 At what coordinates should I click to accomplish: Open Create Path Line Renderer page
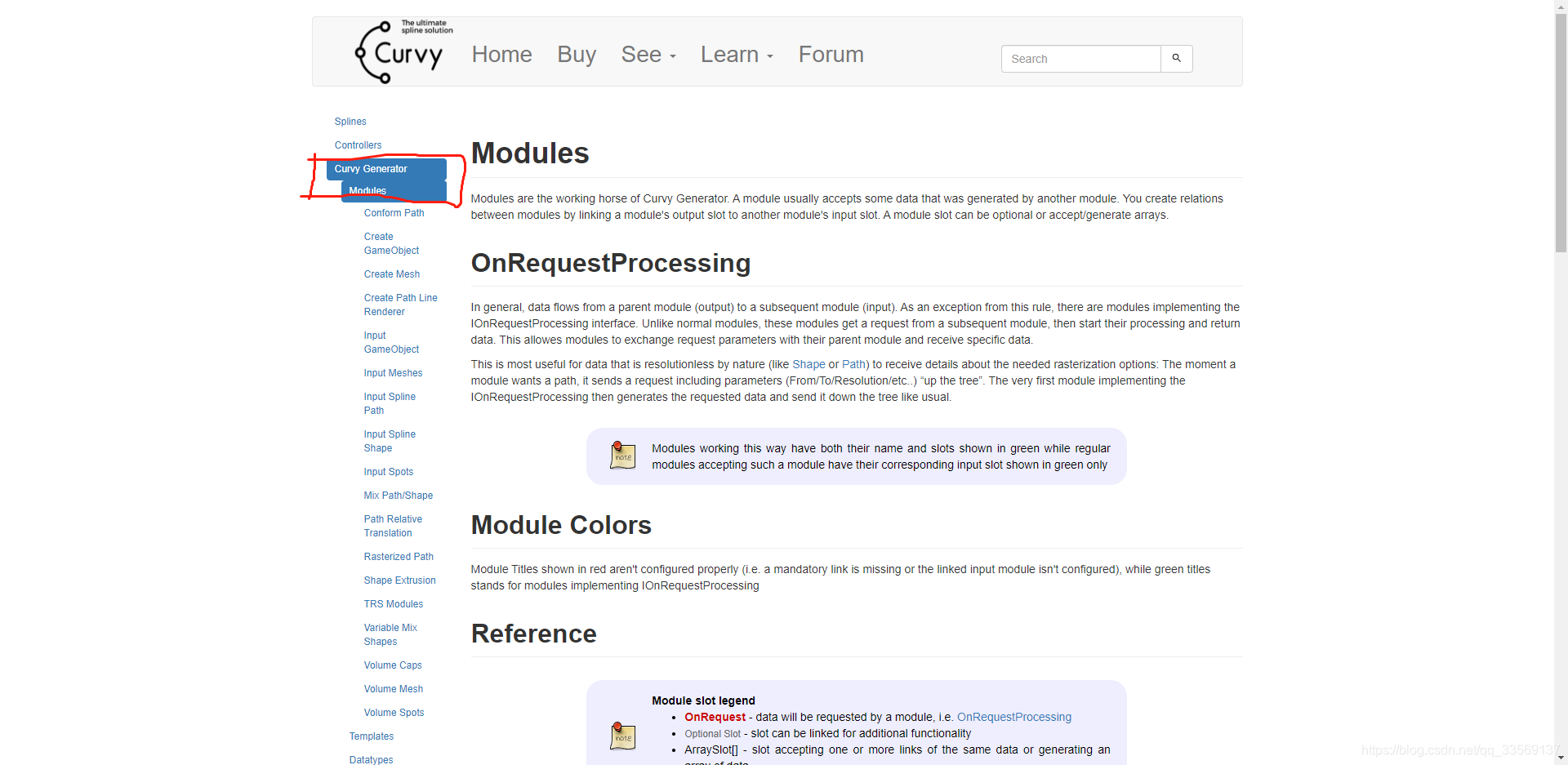pyautogui.click(x=400, y=305)
